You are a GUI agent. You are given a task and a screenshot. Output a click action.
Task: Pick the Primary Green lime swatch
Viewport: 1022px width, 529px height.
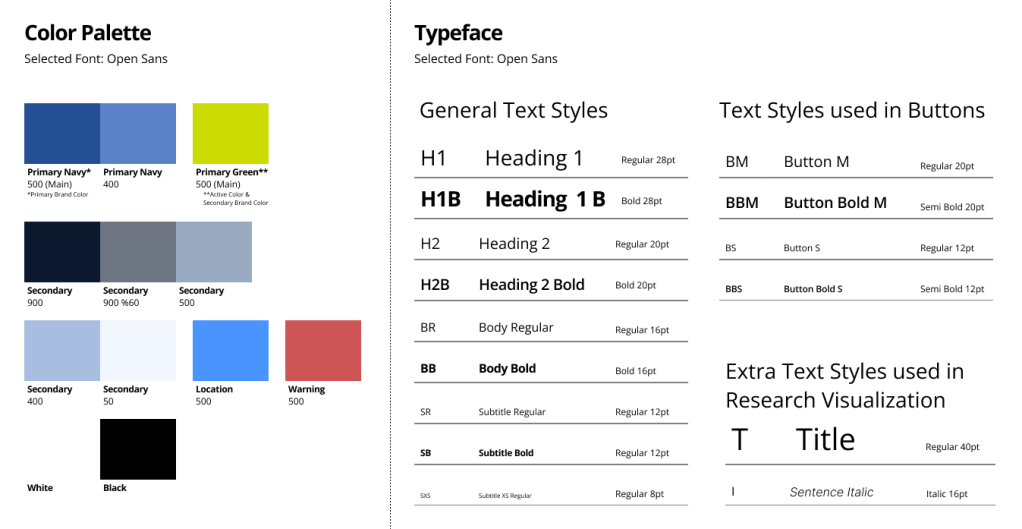point(230,133)
